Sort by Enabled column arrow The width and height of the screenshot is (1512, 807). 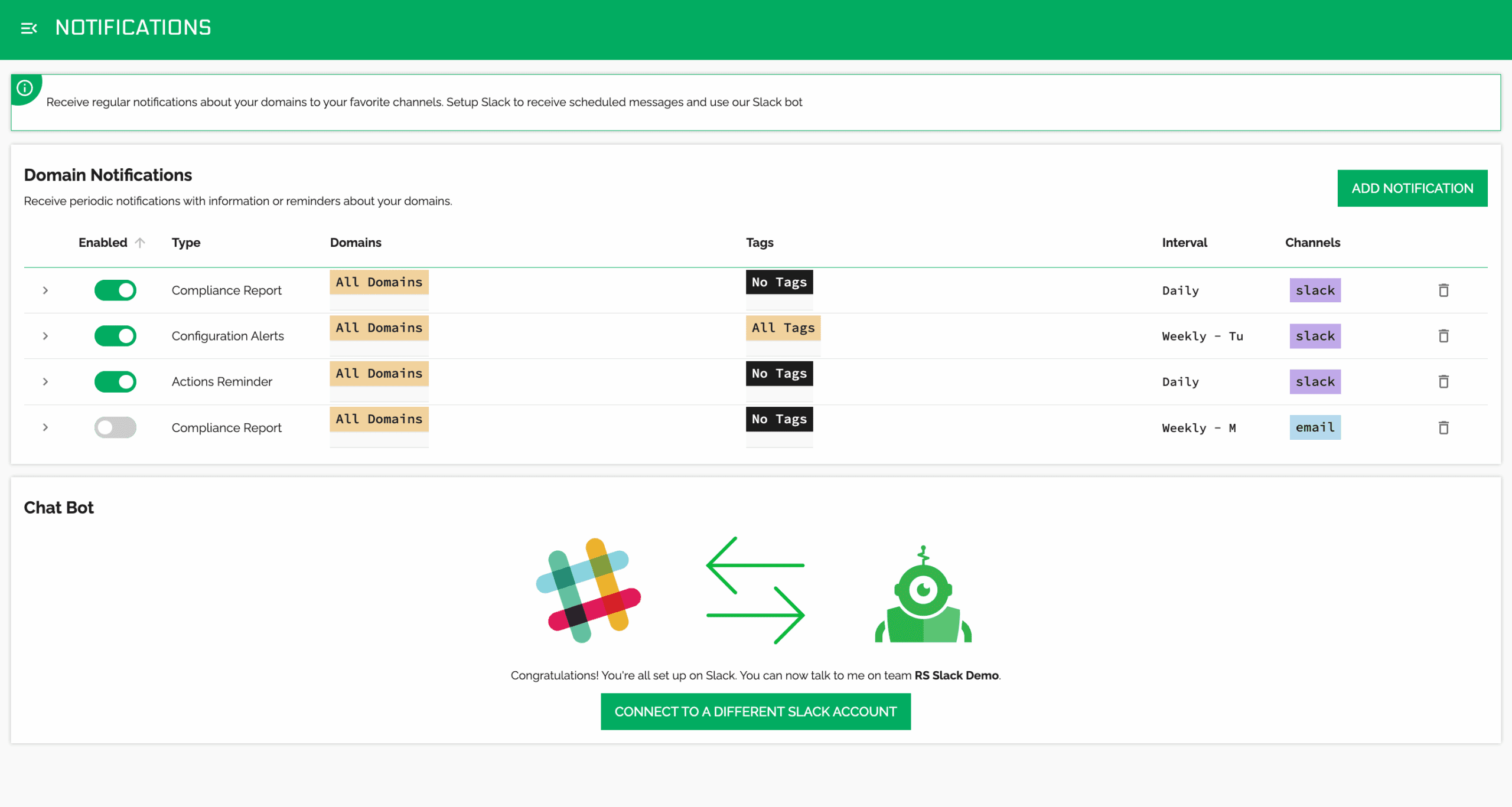[x=140, y=243]
